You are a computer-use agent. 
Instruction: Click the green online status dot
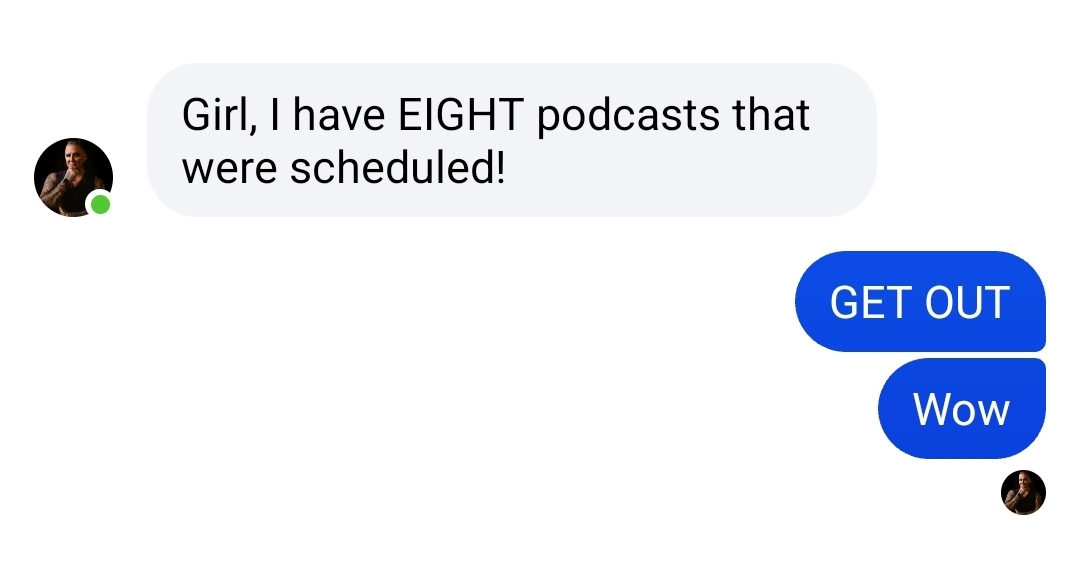click(101, 205)
